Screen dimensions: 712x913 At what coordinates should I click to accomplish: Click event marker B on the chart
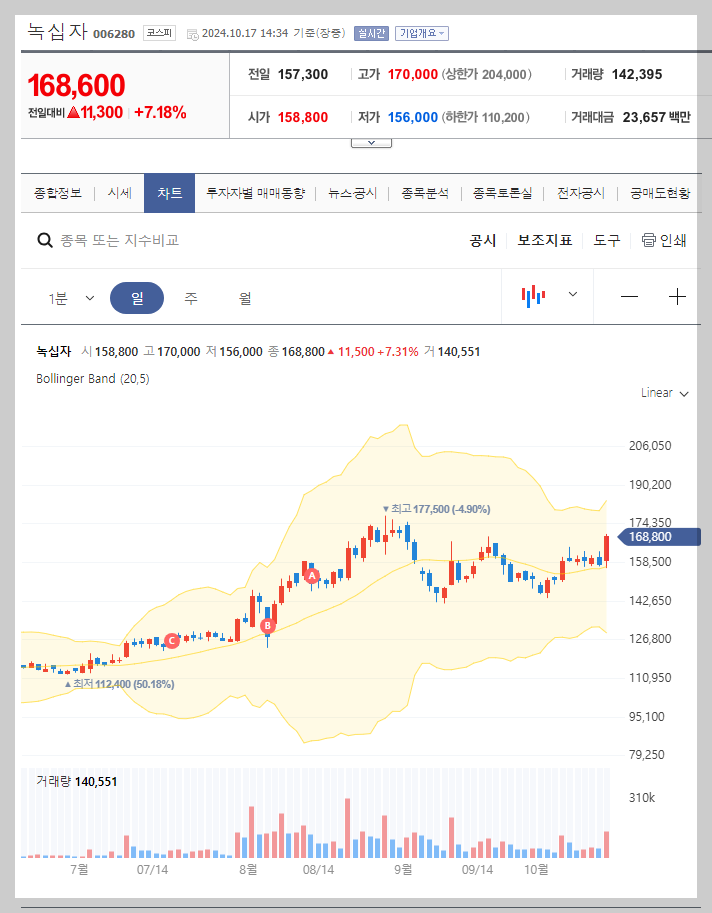click(267, 626)
